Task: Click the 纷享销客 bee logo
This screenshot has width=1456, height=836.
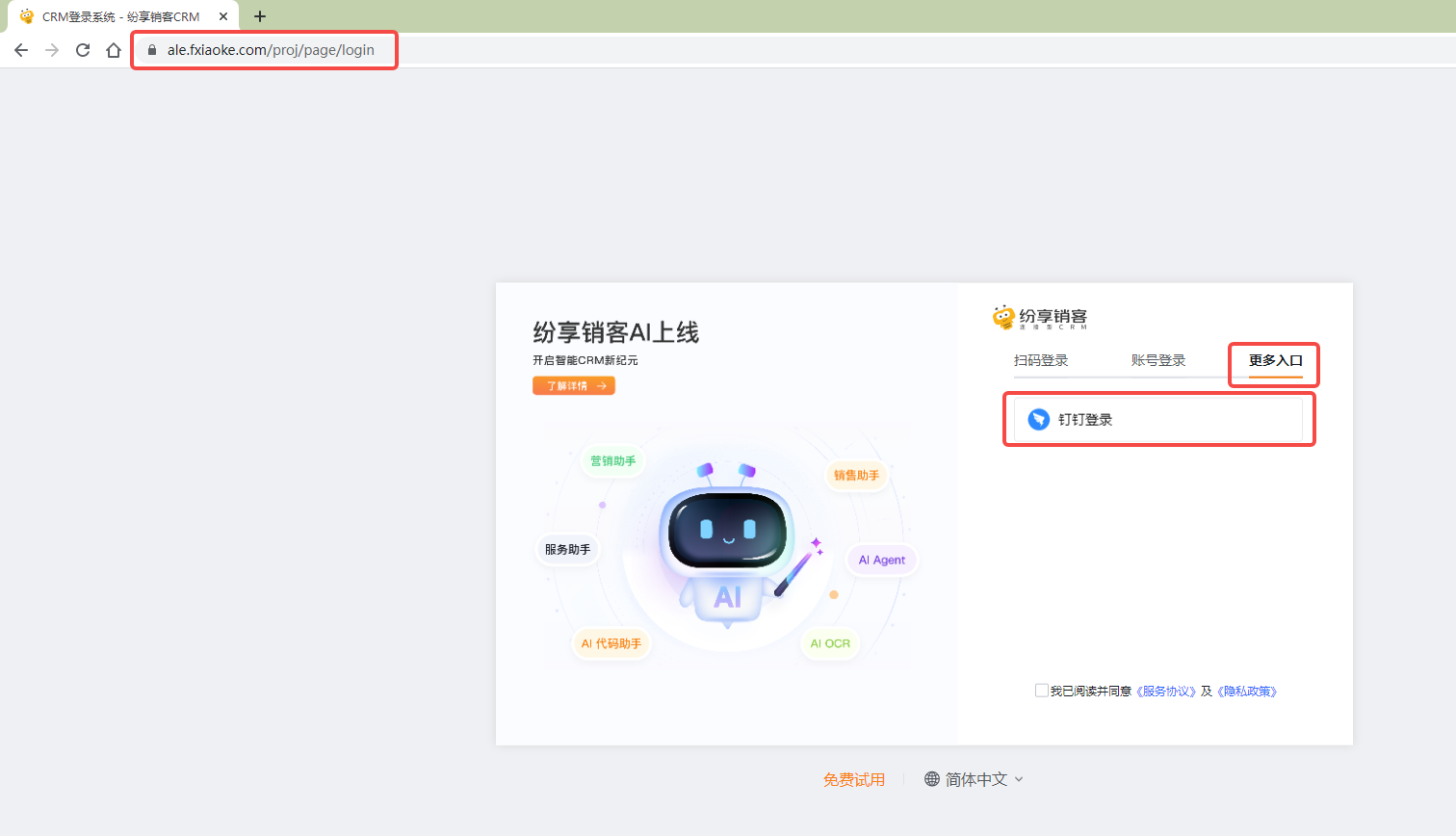Action: pos(1040,317)
